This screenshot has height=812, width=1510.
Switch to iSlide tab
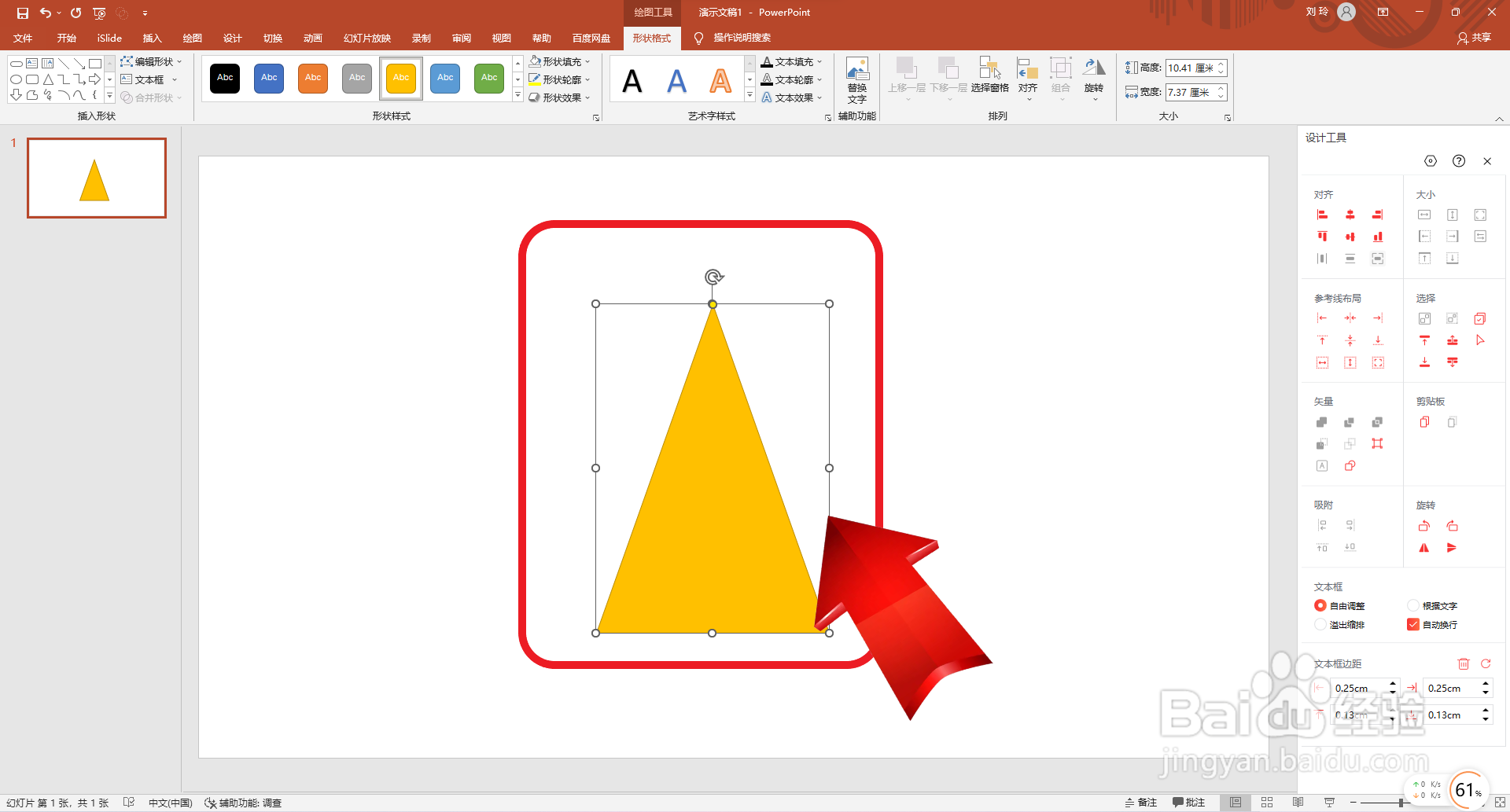tap(109, 38)
